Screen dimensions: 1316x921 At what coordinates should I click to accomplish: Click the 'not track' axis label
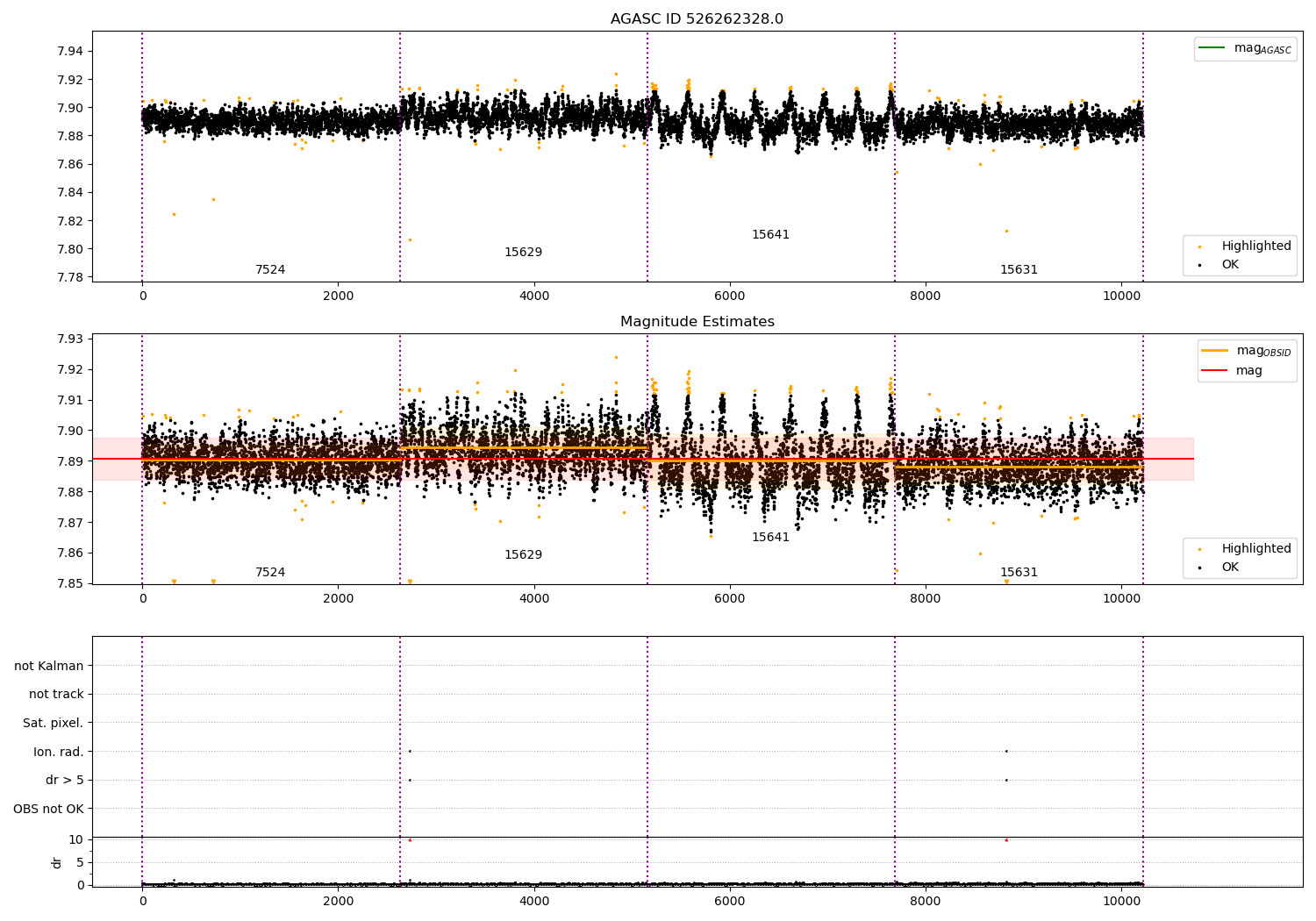click(56, 694)
